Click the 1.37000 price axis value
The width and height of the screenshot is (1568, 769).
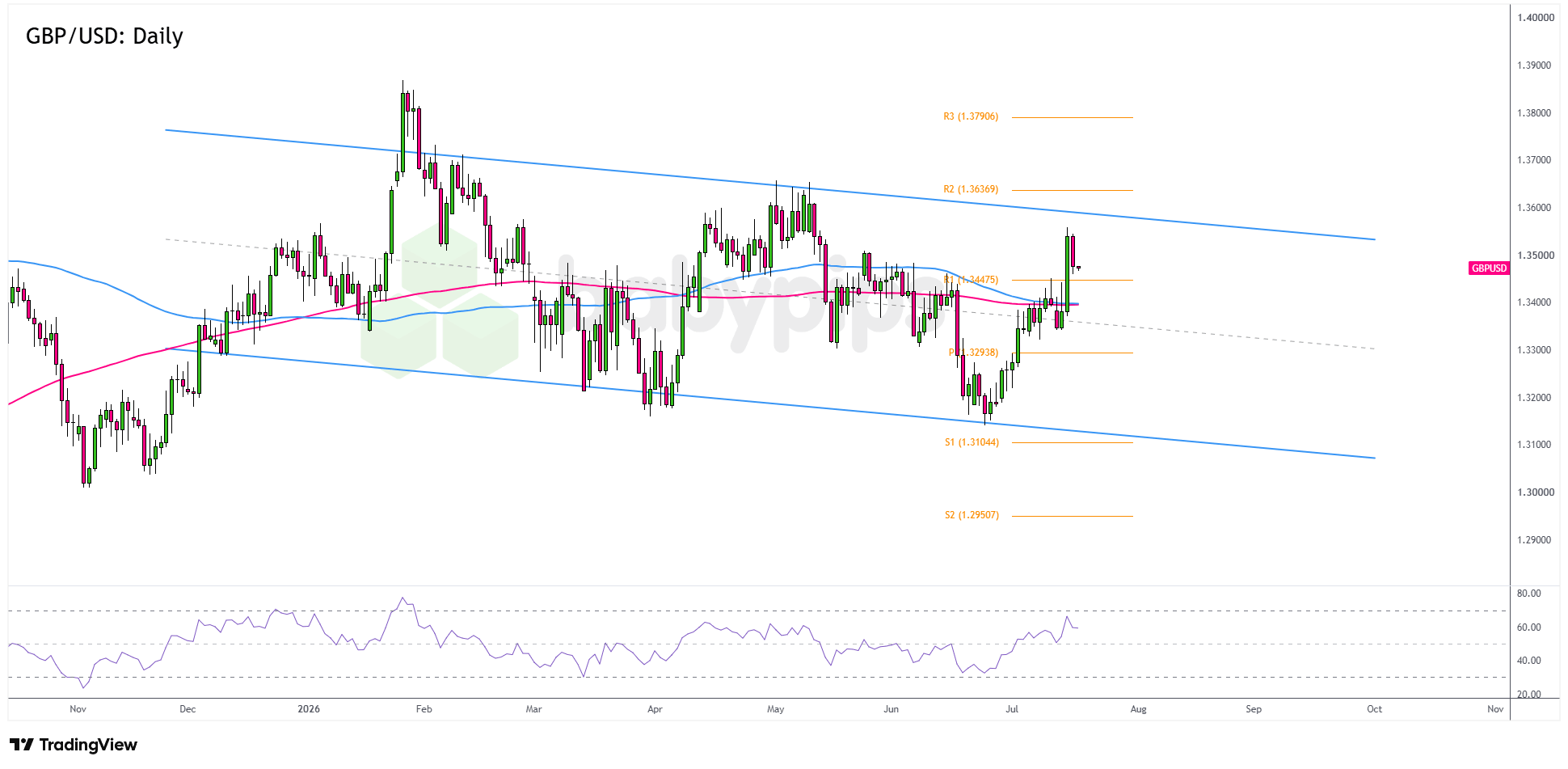click(x=1534, y=160)
